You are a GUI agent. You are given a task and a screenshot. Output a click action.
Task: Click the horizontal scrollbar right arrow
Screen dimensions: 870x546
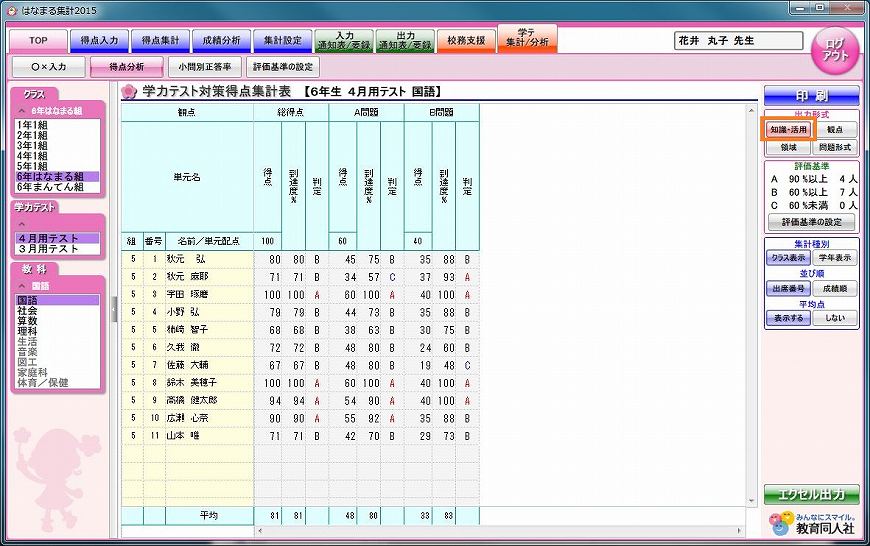(x=740, y=531)
